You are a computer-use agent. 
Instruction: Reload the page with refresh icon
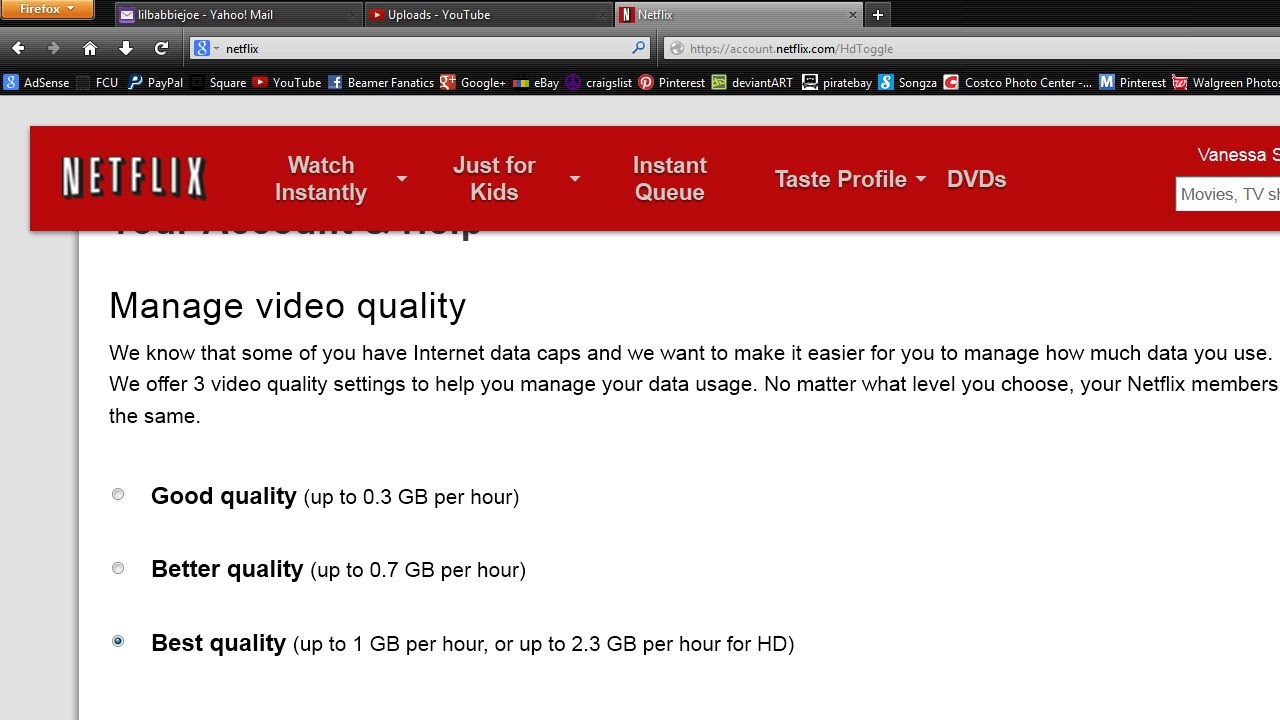161,48
